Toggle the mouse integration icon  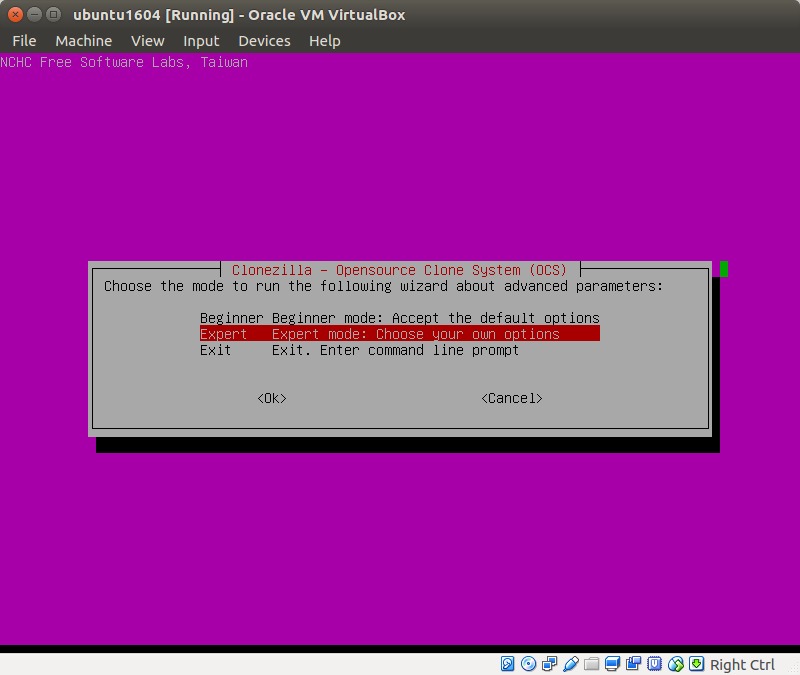[x=676, y=664]
